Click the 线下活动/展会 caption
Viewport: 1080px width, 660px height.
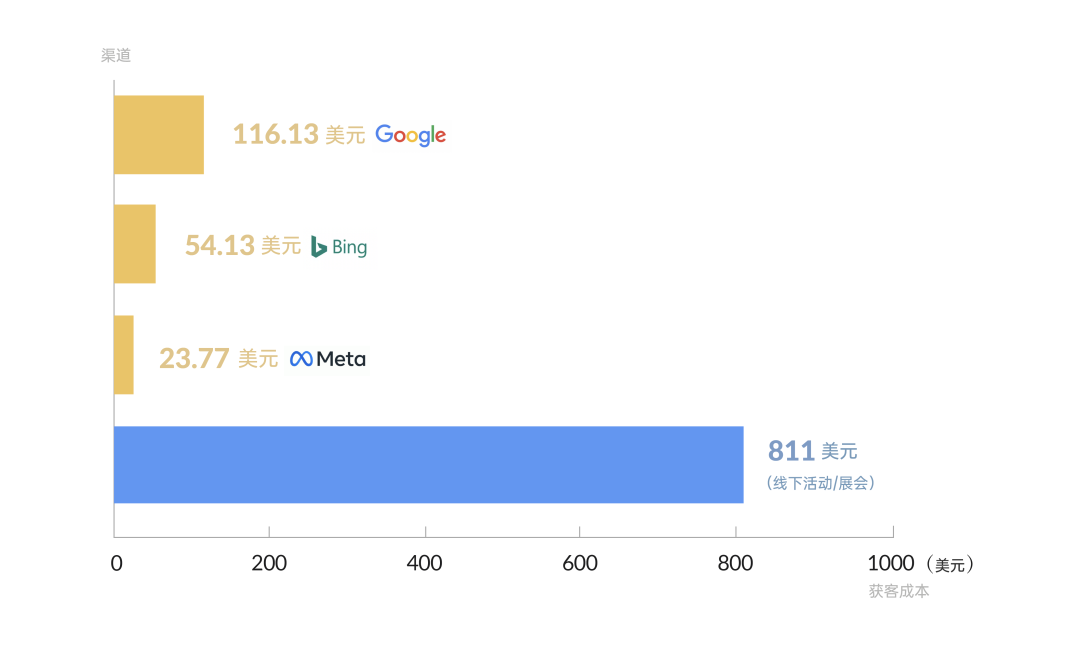(820, 483)
